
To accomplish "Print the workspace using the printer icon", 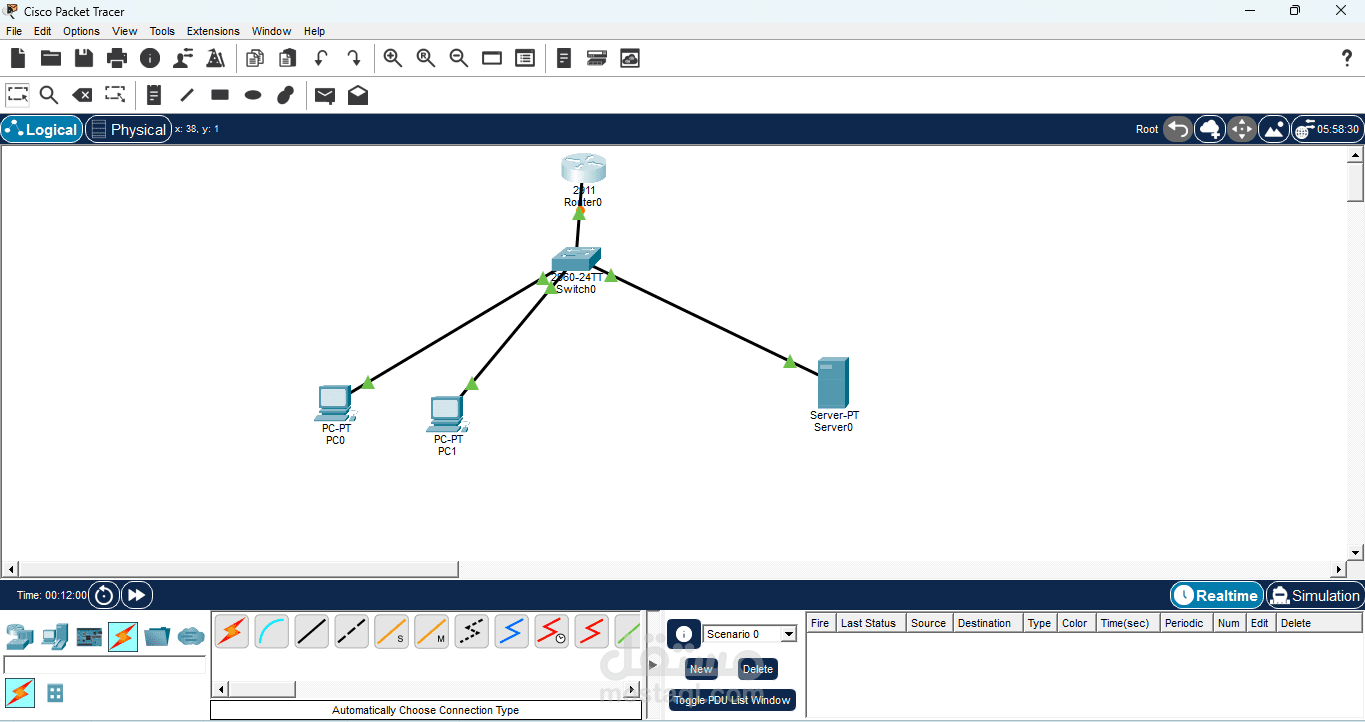I will (117, 58).
